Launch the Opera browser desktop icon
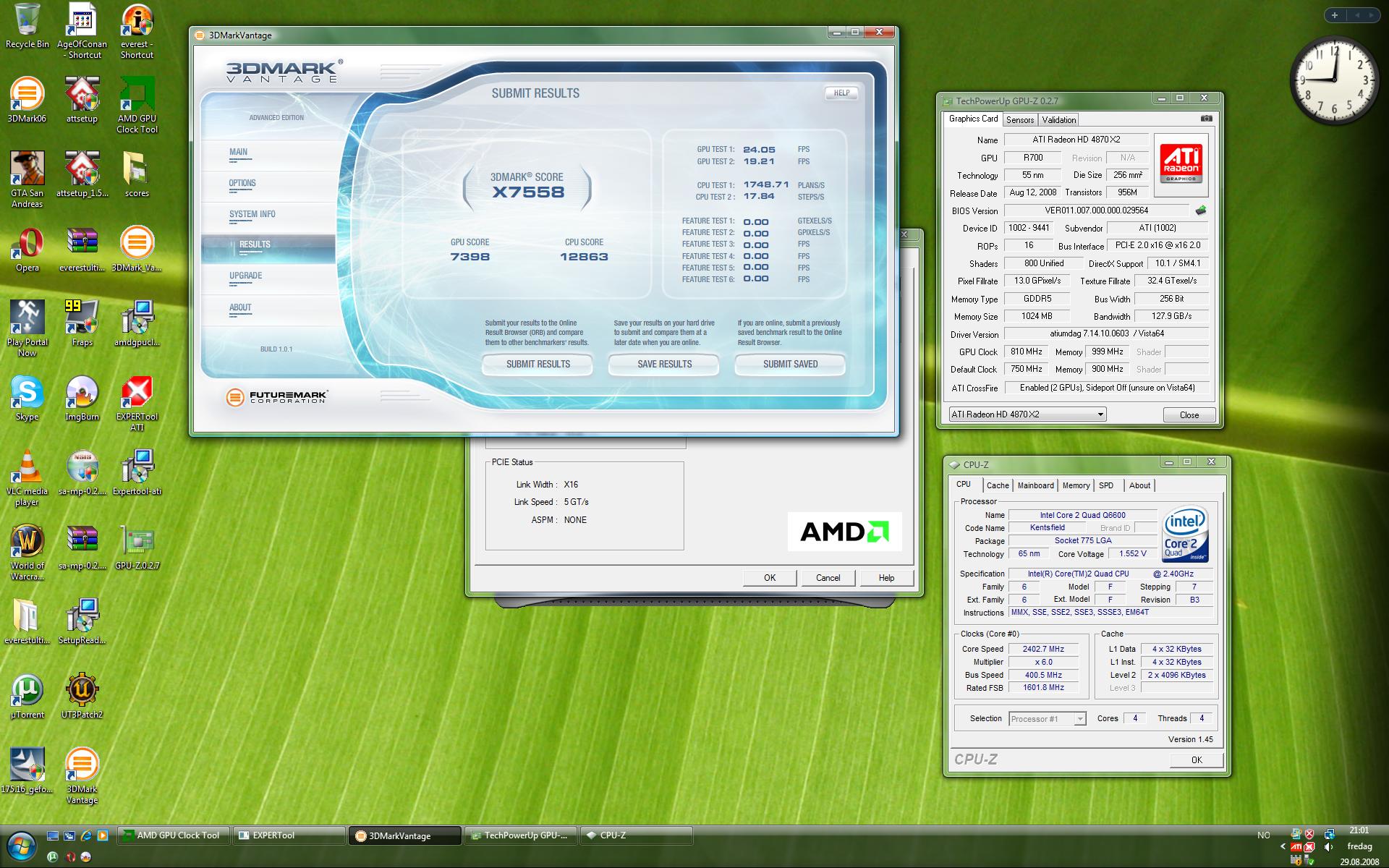Screen dimensions: 1389x868 pyautogui.click(x=27, y=244)
